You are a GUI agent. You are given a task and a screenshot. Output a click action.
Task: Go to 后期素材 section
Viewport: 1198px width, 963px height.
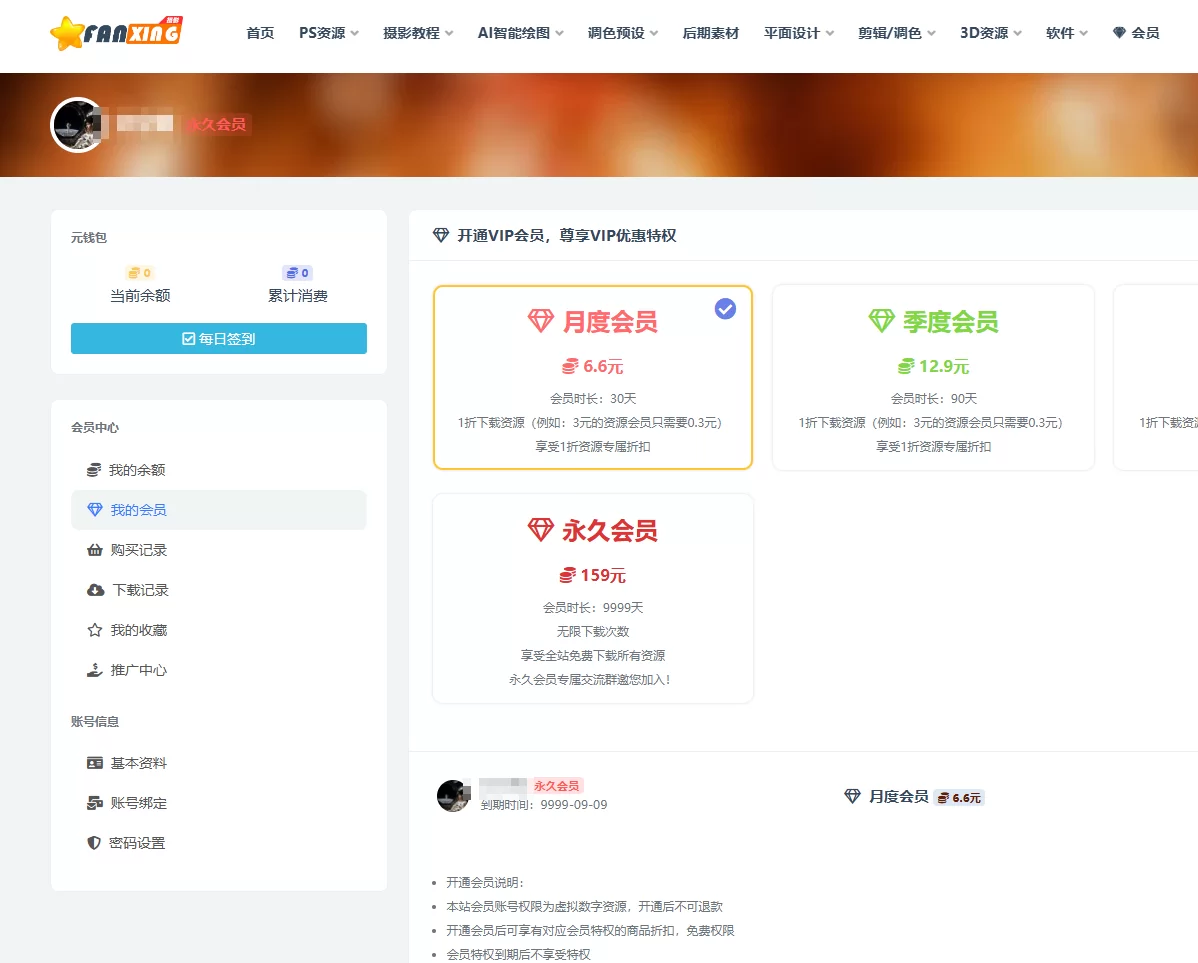tap(711, 33)
